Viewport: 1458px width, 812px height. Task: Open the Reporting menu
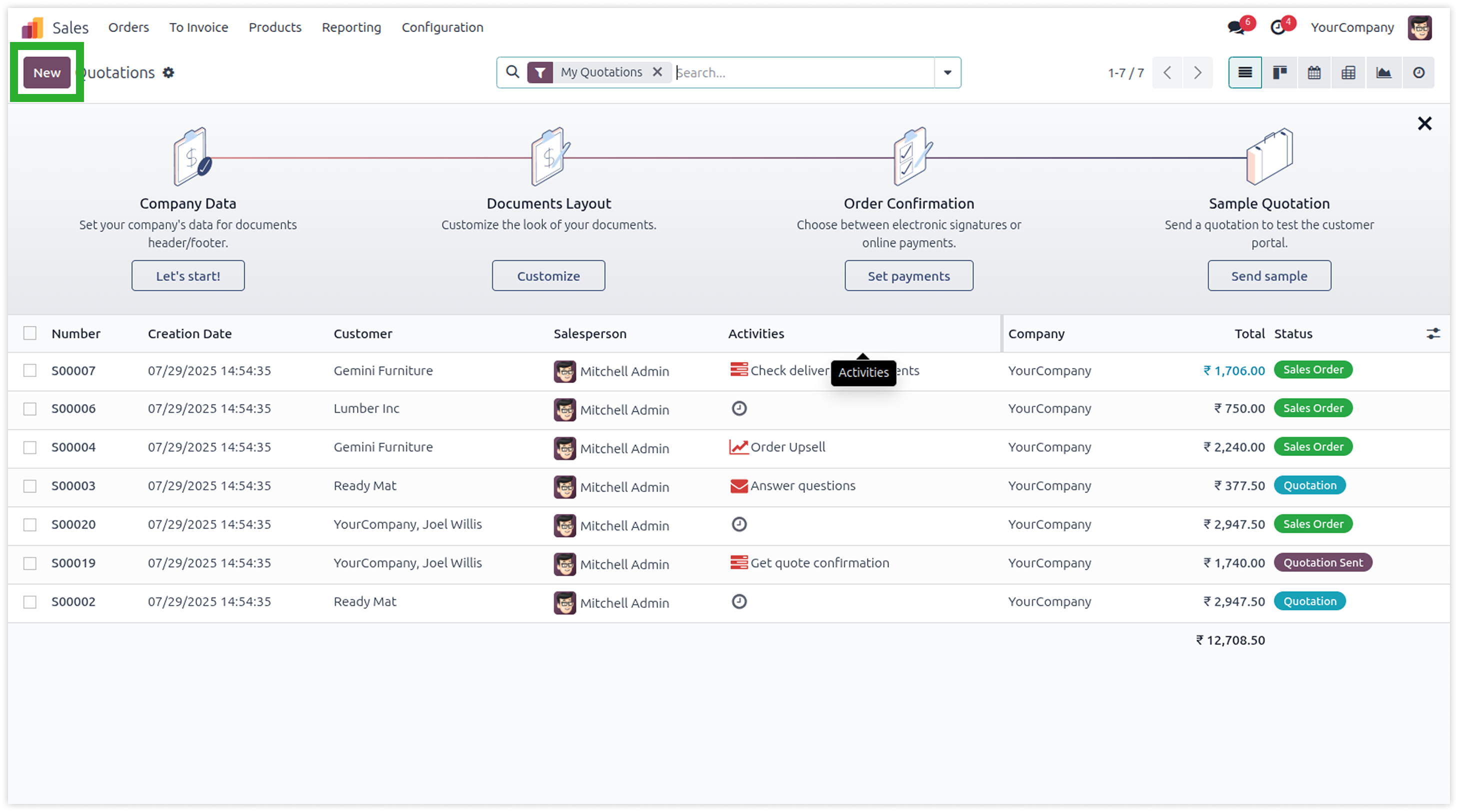[351, 27]
